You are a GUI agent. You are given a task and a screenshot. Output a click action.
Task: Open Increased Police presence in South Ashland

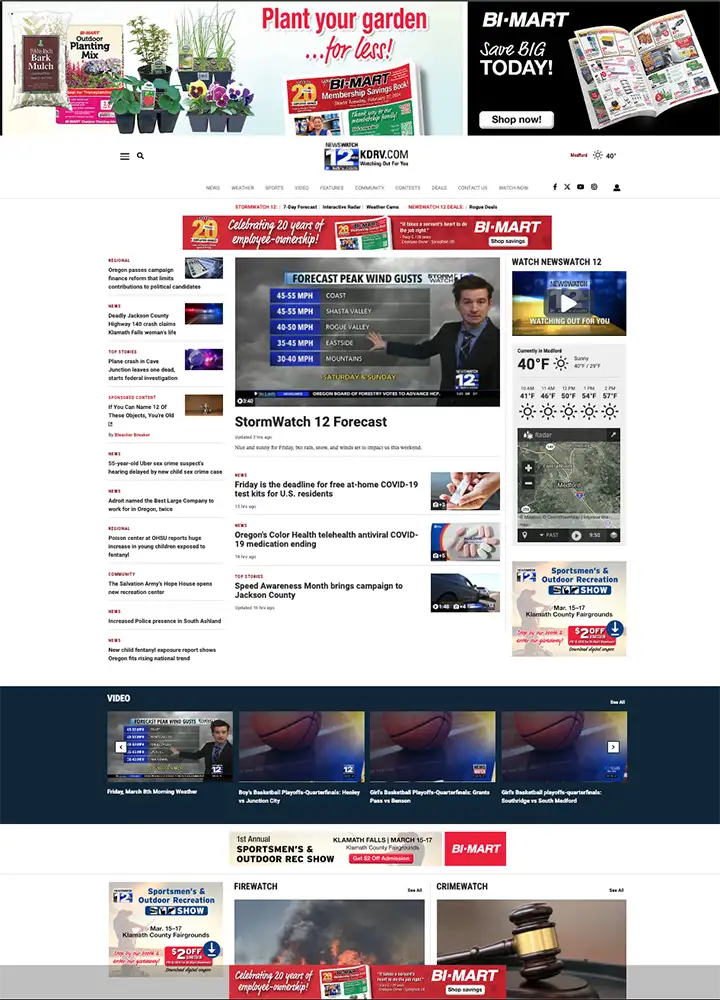[x=165, y=621]
